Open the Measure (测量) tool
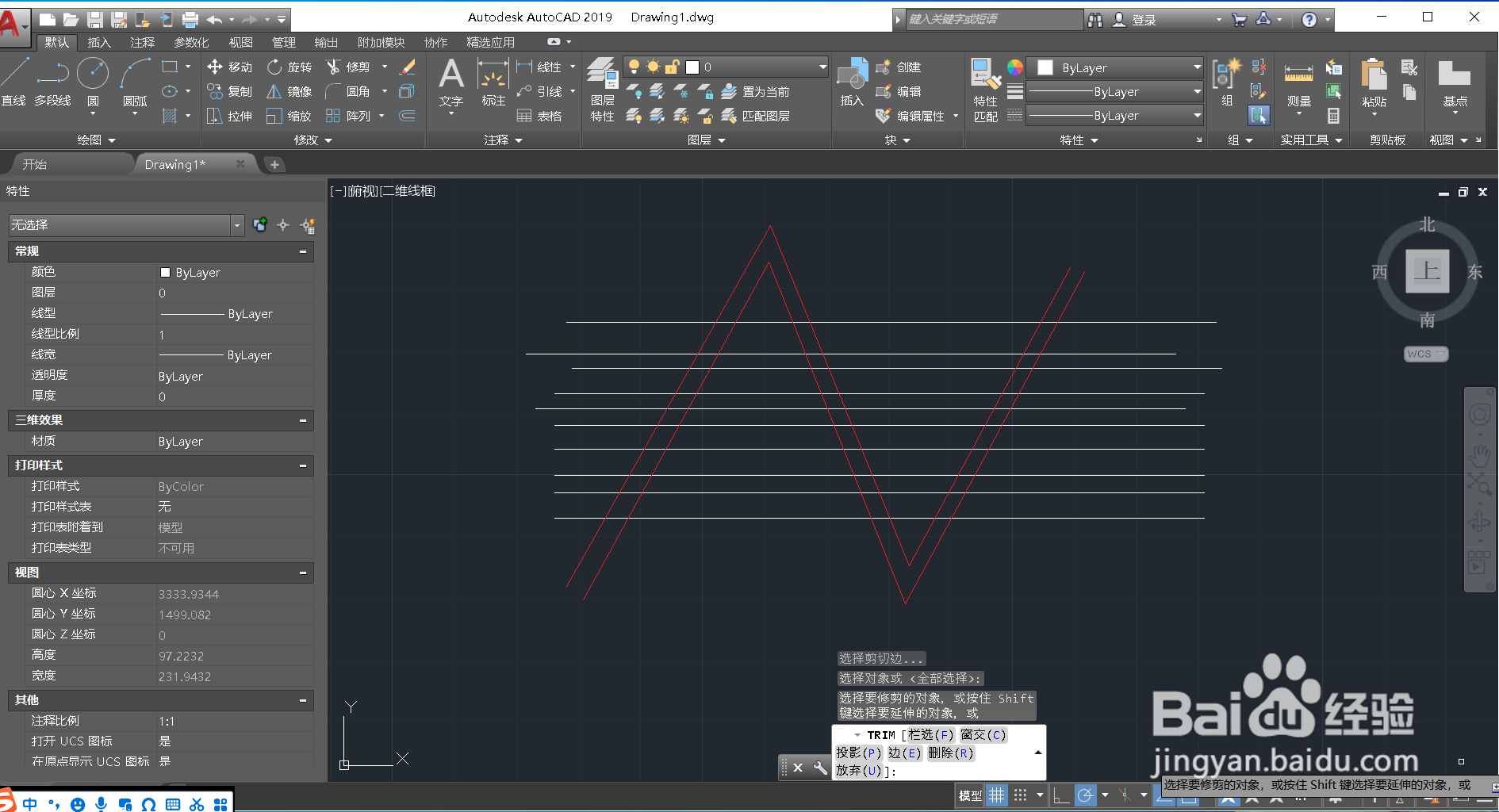The image size is (1499, 812). (1299, 82)
